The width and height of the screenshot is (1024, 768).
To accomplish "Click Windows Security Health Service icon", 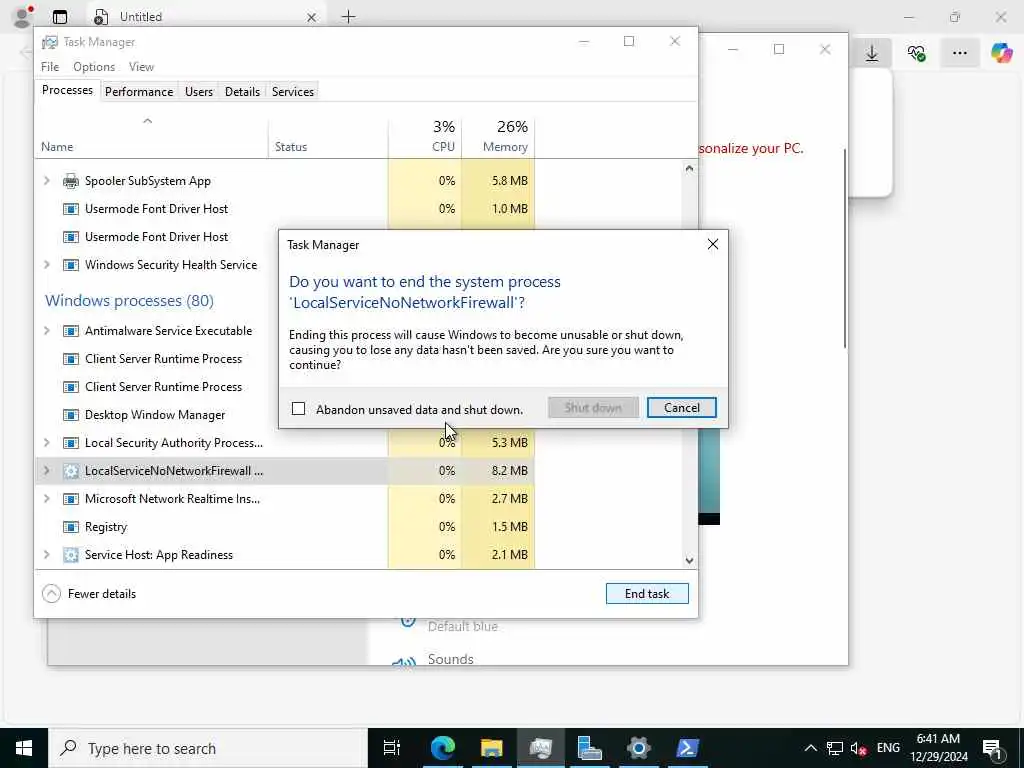I will point(71,265).
